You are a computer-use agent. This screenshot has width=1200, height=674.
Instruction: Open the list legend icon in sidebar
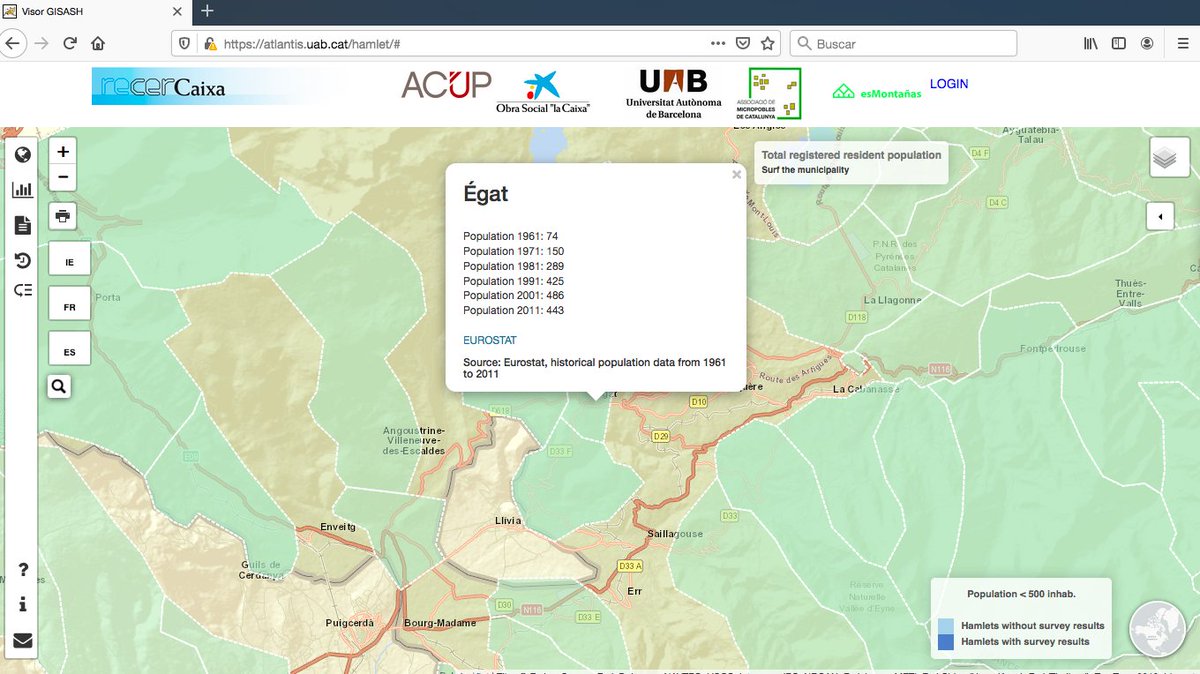coord(22,290)
